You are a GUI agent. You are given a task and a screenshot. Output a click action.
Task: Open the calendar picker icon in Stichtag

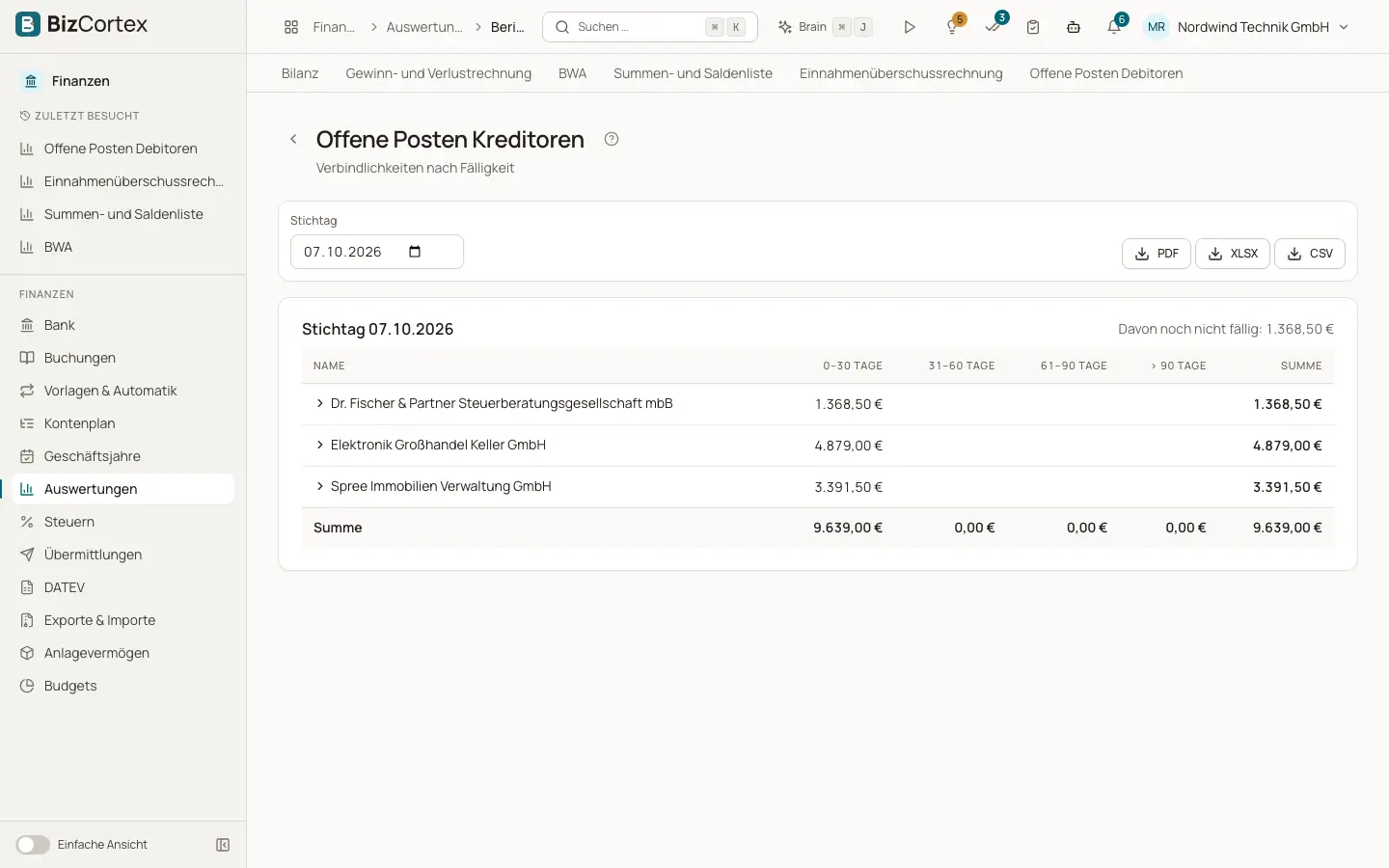click(x=415, y=252)
